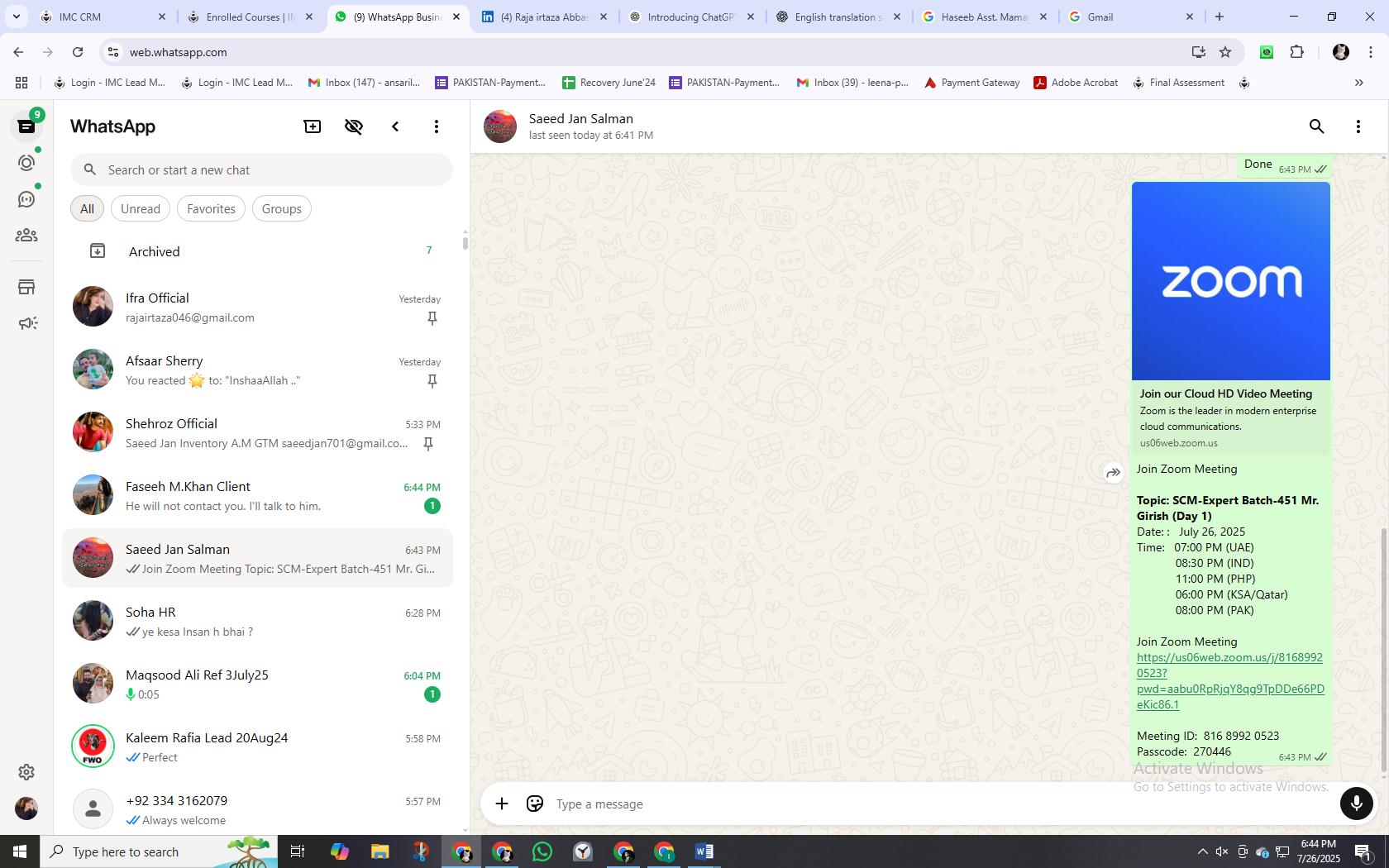Show hidden system tray icons
The width and height of the screenshot is (1389, 868).
[x=1202, y=851]
